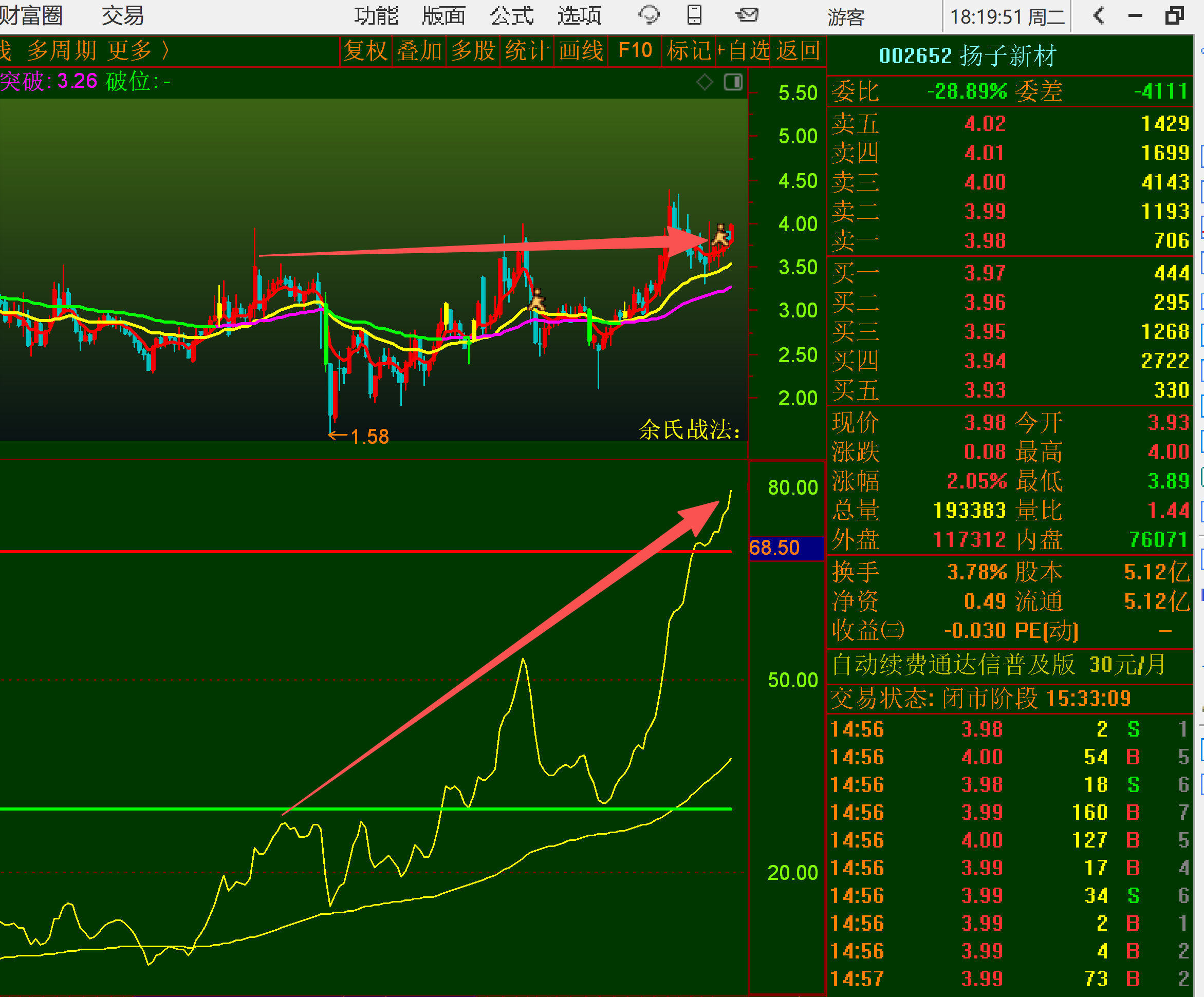Click the 画线 drawing tool button
The width and height of the screenshot is (1204, 997).
581,51
